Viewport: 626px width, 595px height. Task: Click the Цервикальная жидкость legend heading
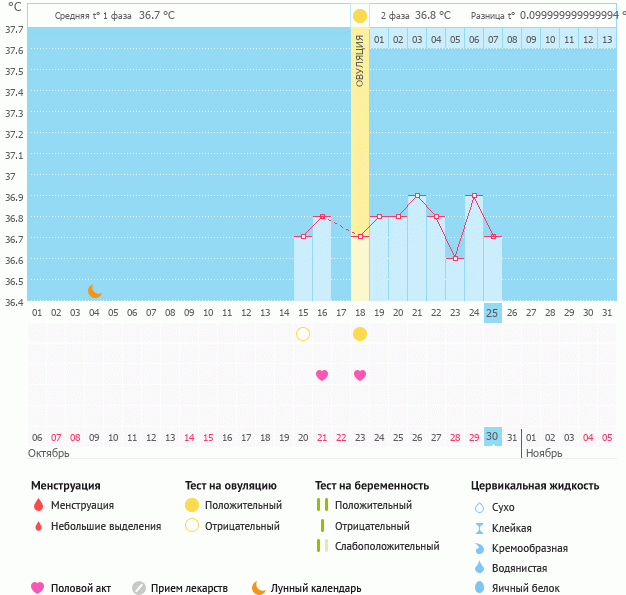pyautogui.click(x=535, y=486)
